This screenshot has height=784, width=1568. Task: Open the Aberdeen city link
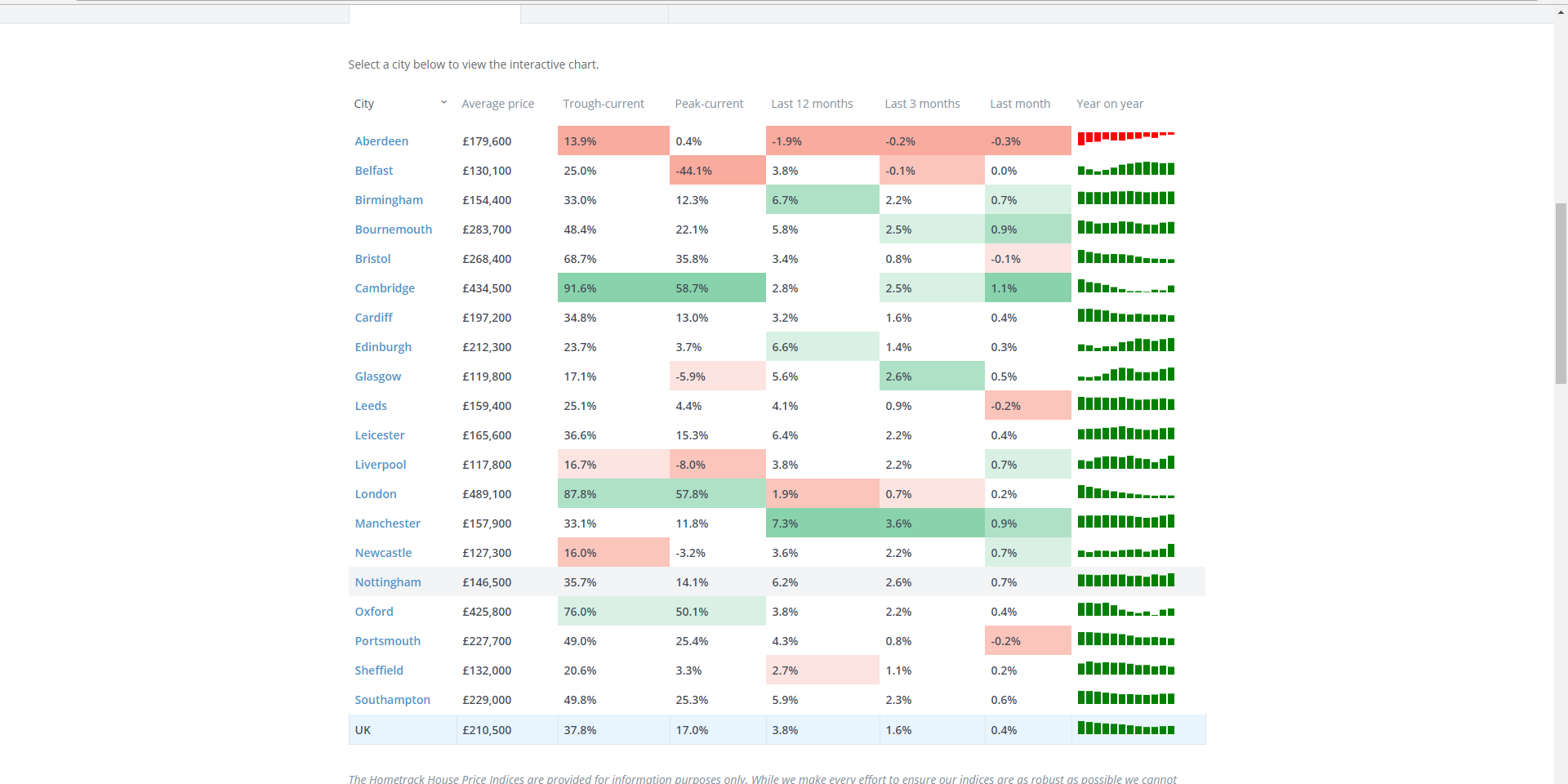[381, 141]
